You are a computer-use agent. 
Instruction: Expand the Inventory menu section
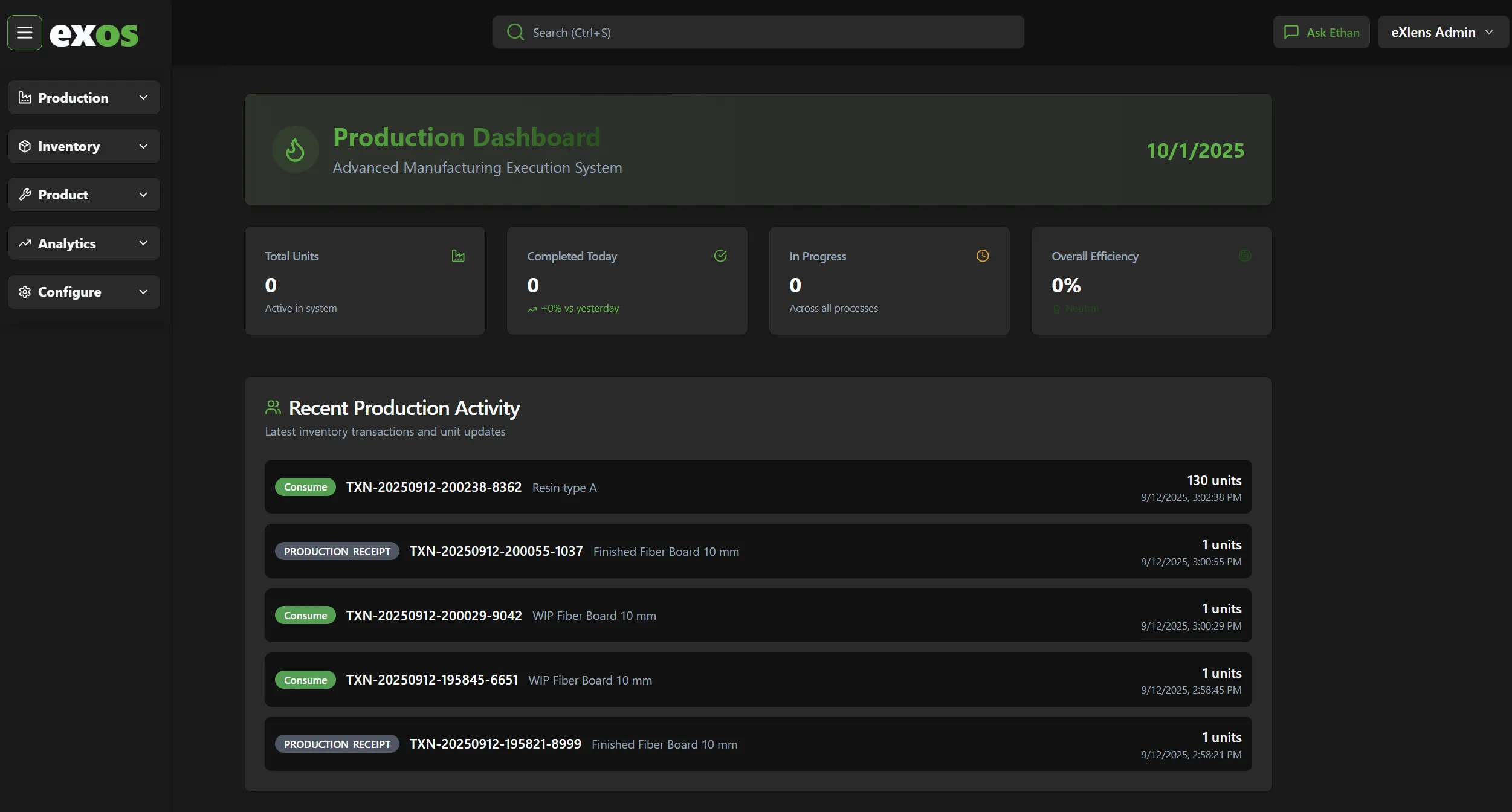143,146
